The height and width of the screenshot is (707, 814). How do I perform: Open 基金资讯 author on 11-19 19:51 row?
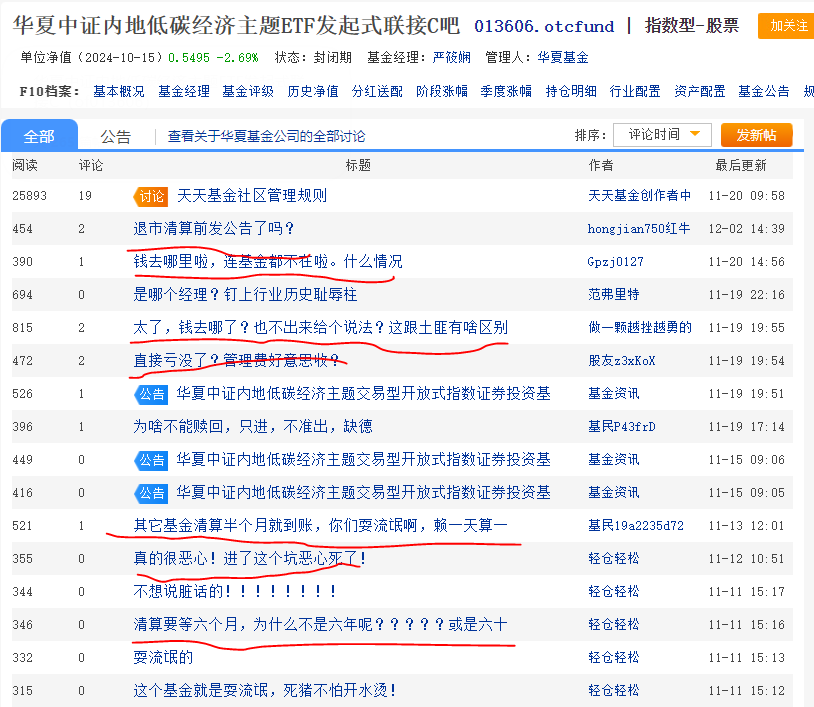(614, 393)
